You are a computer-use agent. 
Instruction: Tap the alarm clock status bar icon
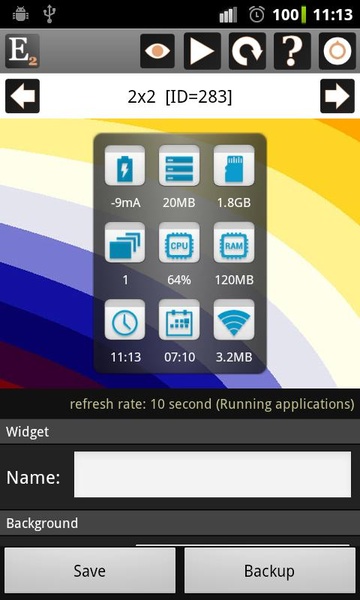[256, 15]
